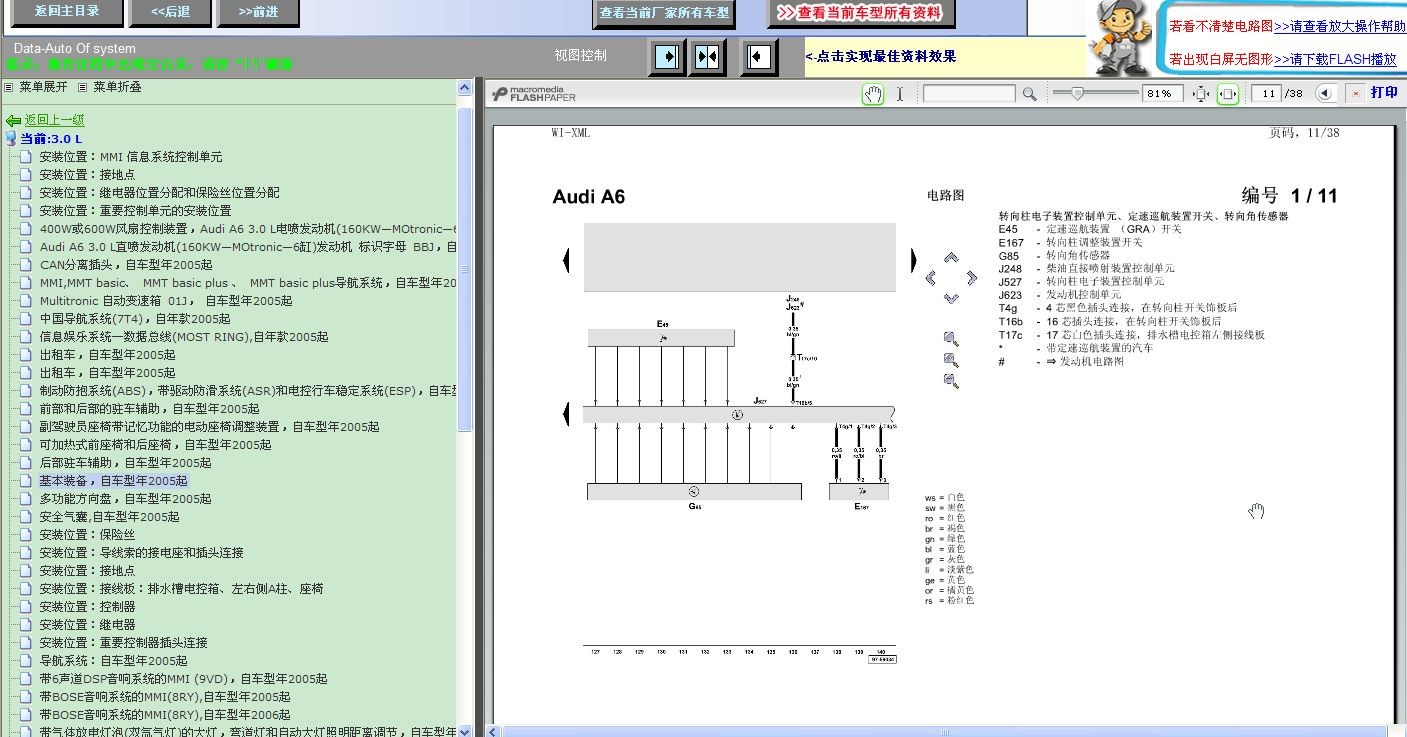Select 信息娱乐系统—数据总线(MOST RING) entry

click(184, 337)
